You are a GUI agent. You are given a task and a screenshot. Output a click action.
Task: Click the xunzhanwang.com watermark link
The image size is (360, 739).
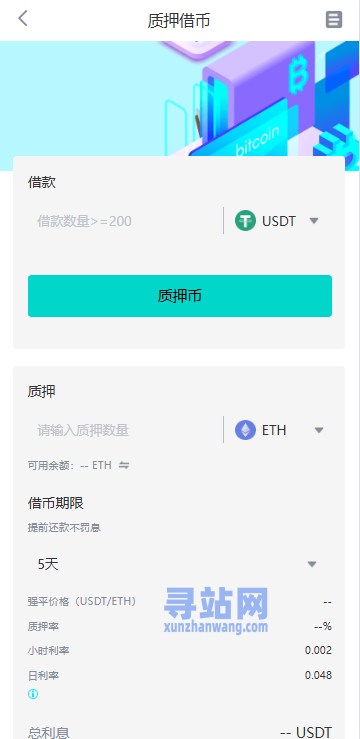coord(216,627)
